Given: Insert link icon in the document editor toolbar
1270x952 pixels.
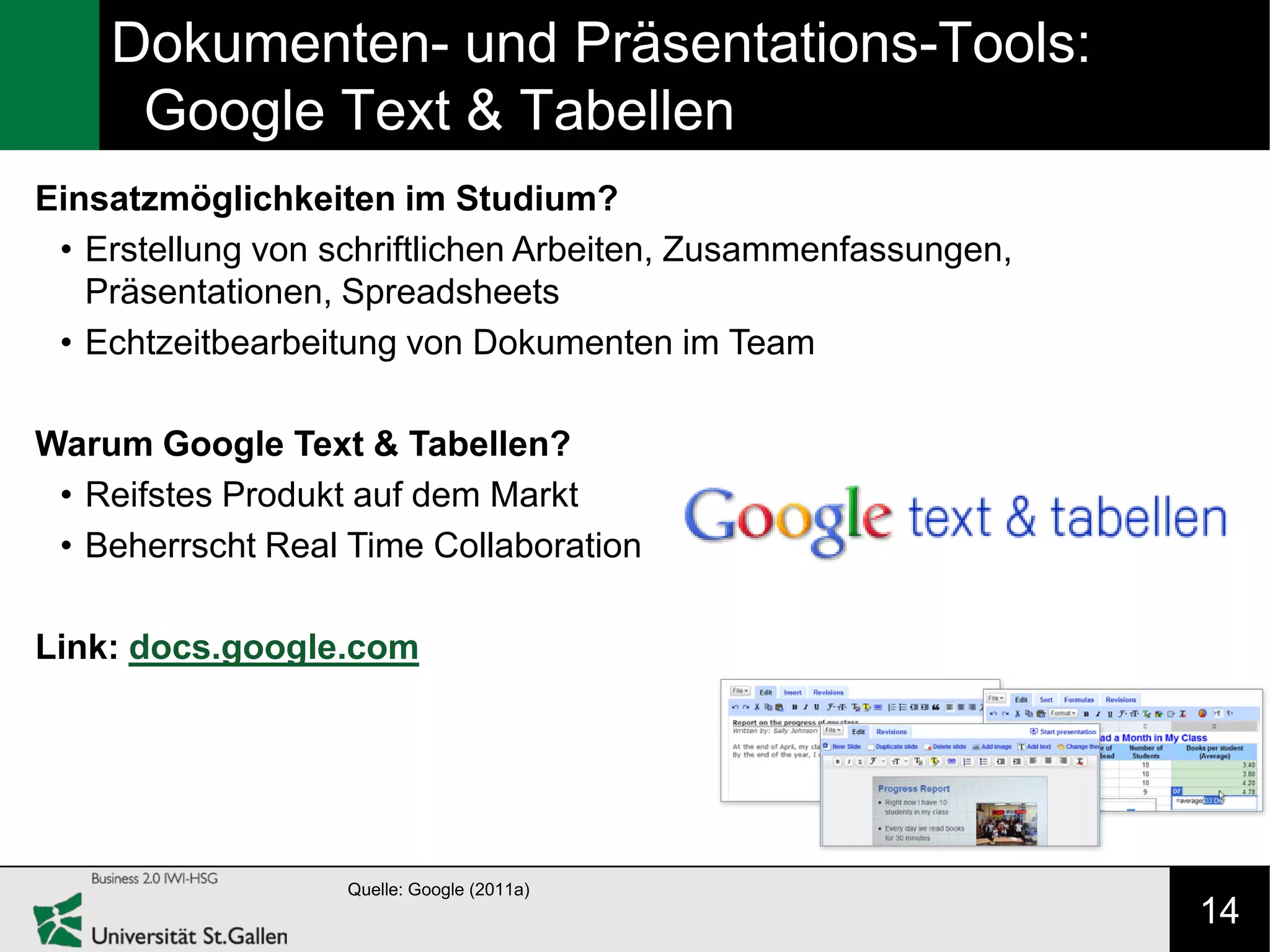Looking at the screenshot, I should pos(878,707).
